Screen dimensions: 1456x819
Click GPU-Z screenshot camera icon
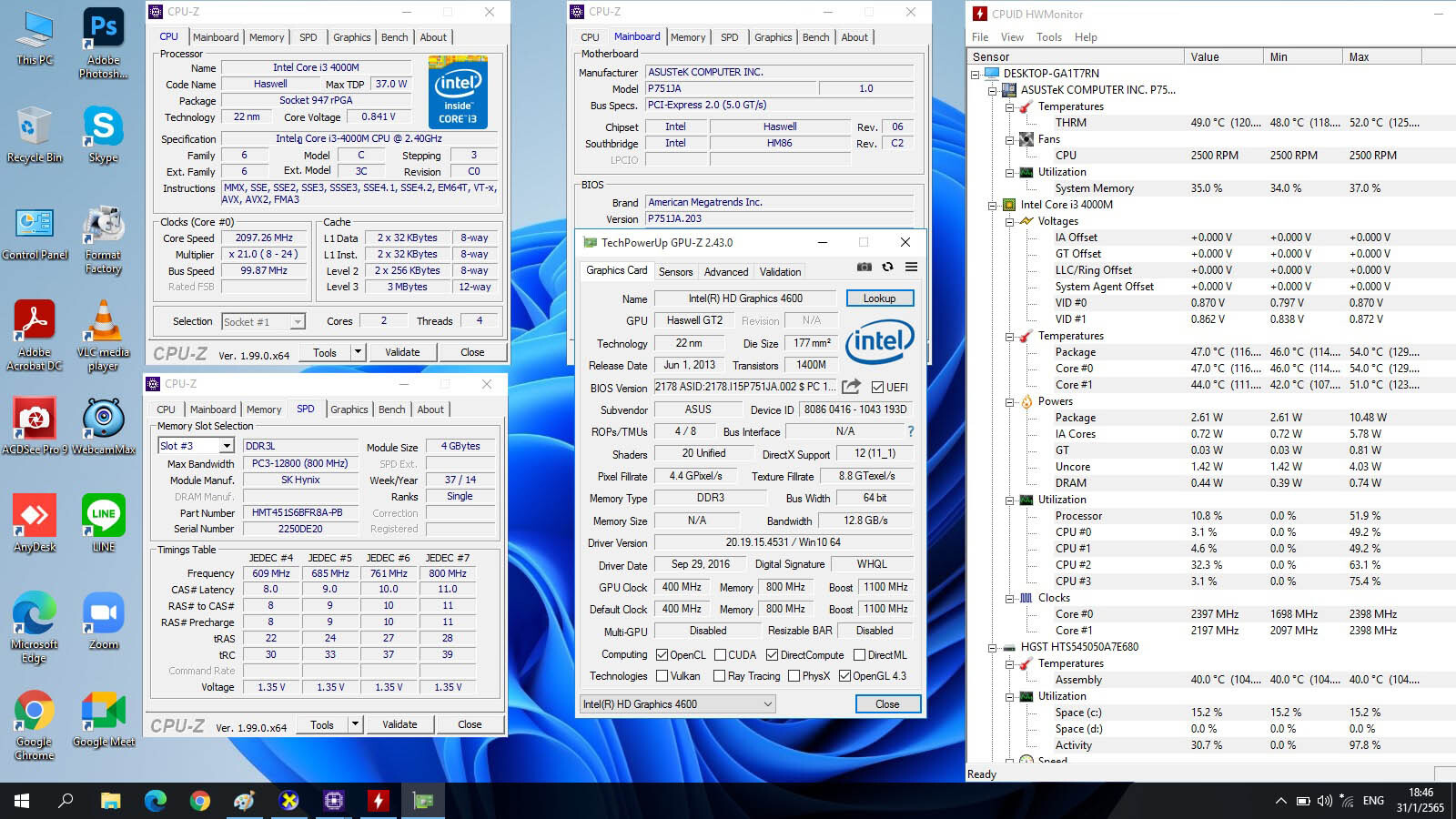(x=864, y=268)
